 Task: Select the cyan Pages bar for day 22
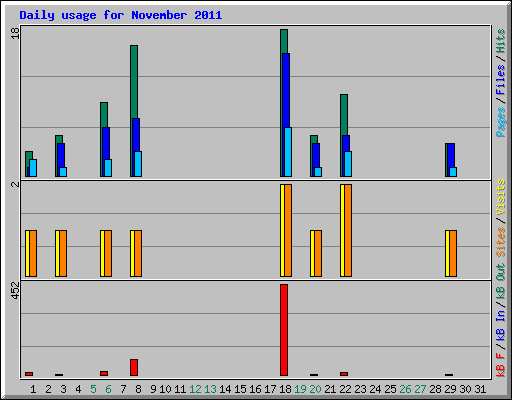tap(348, 164)
